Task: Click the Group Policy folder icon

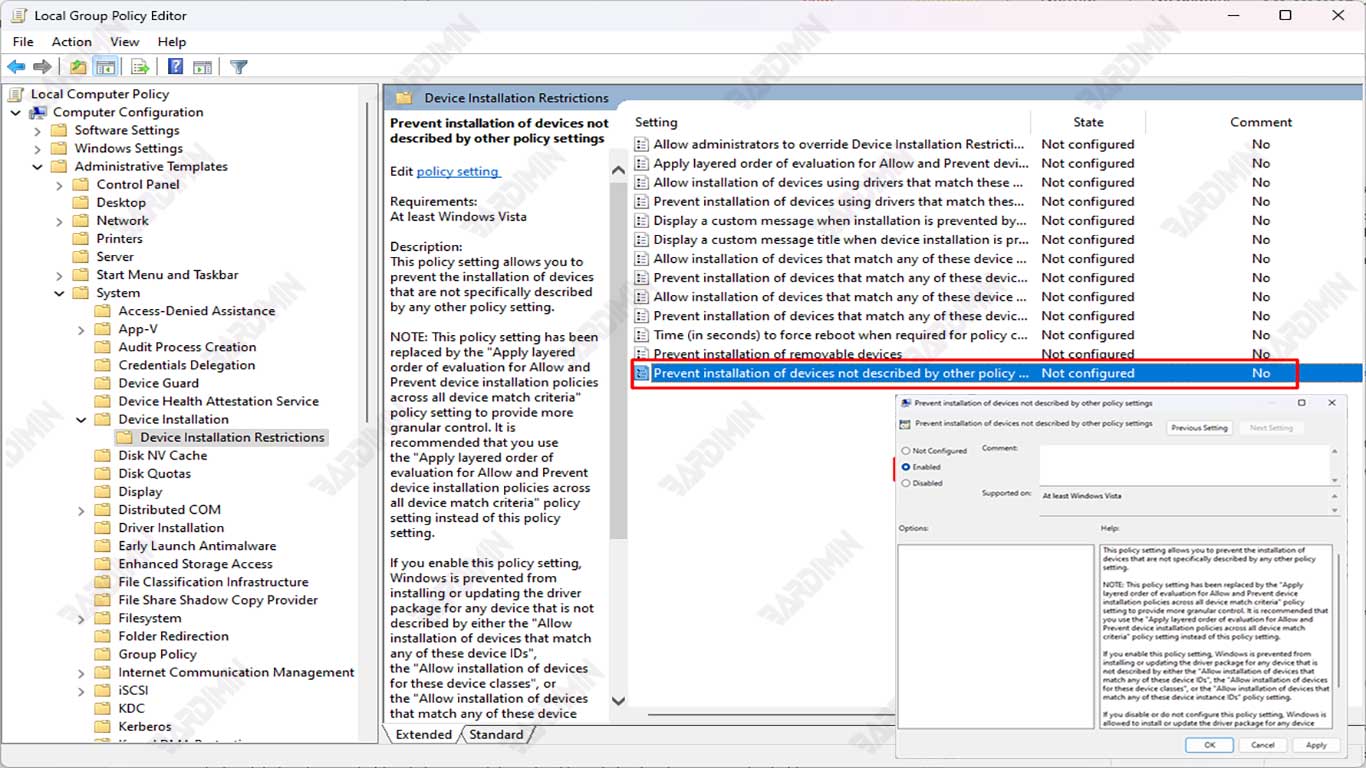Action: 102,654
